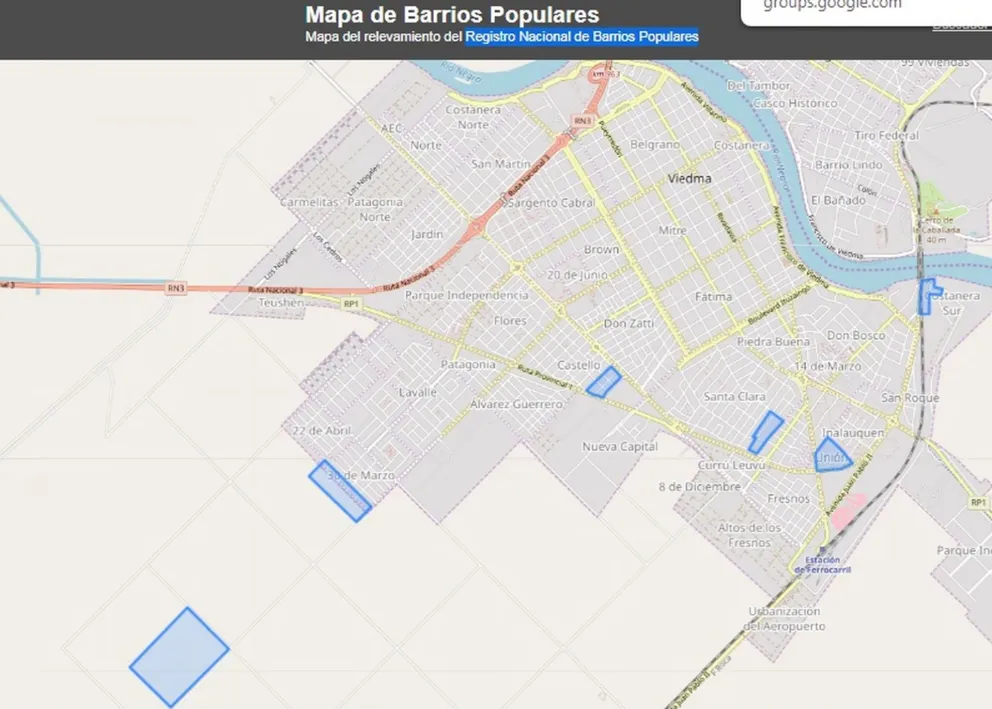Click the Flores neighborhood label
992x709 pixels.
click(x=510, y=321)
